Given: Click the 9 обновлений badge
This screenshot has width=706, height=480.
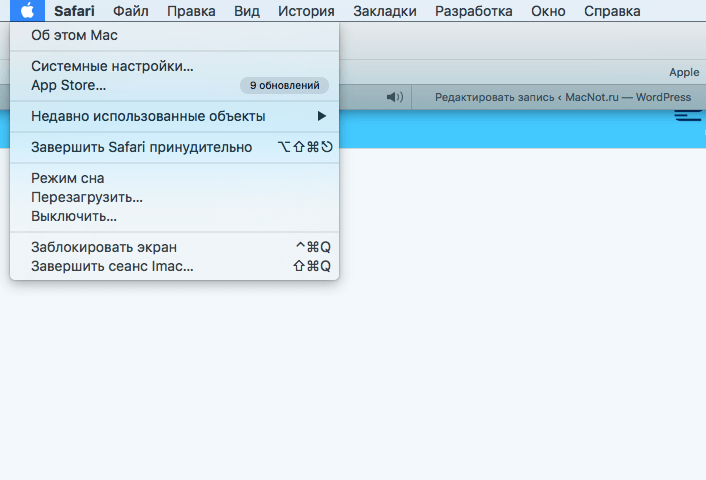Looking at the screenshot, I should coord(285,85).
